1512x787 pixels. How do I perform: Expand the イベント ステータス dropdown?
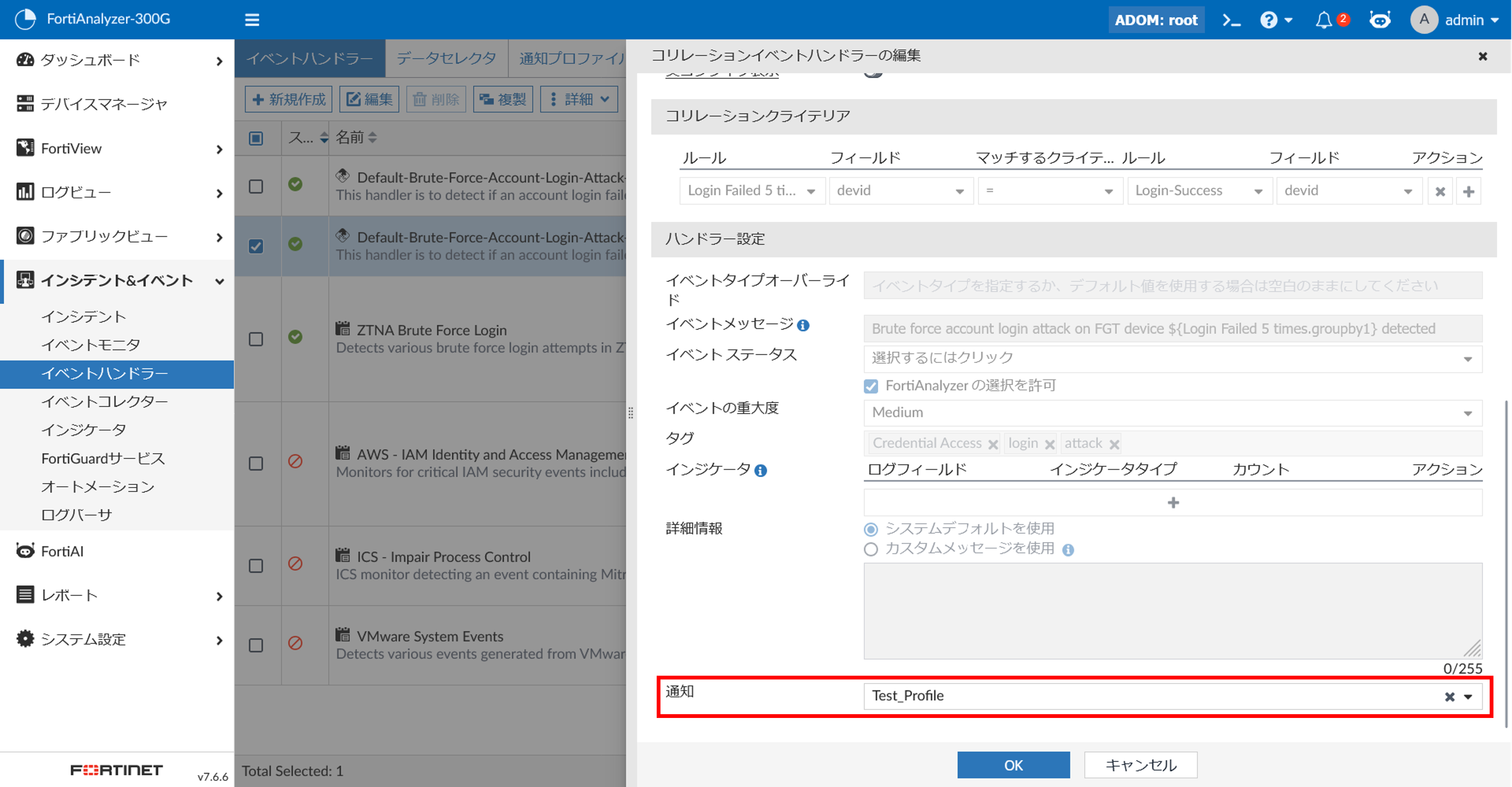(x=1172, y=358)
